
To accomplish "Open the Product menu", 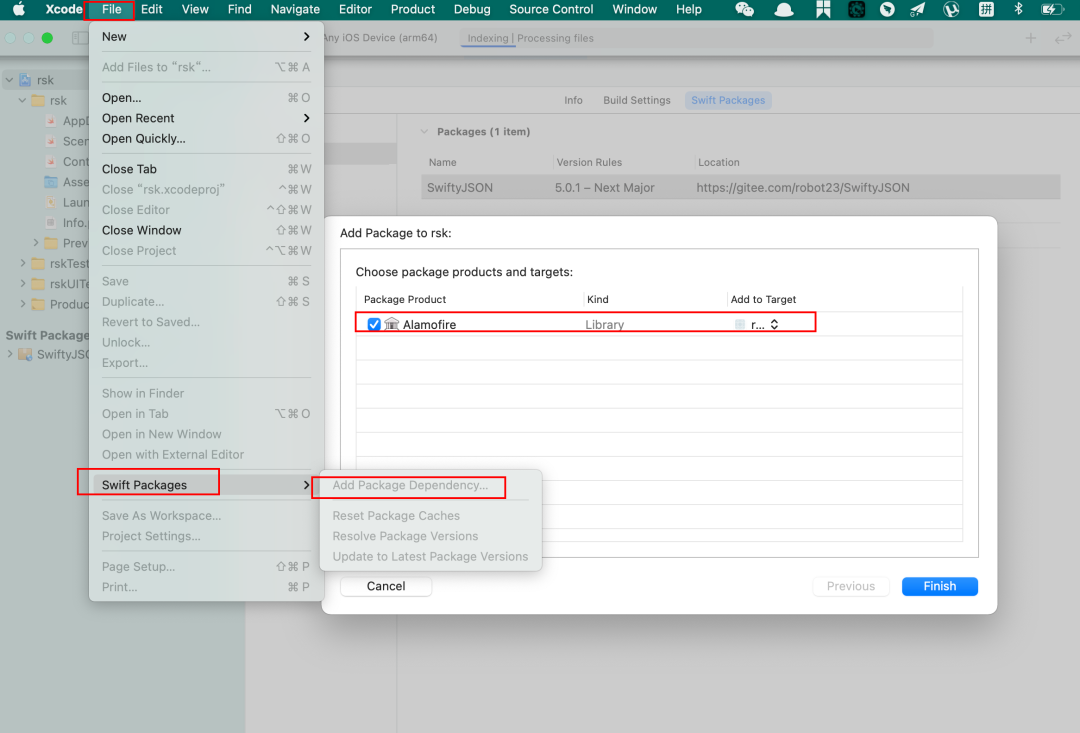I will 413,9.
